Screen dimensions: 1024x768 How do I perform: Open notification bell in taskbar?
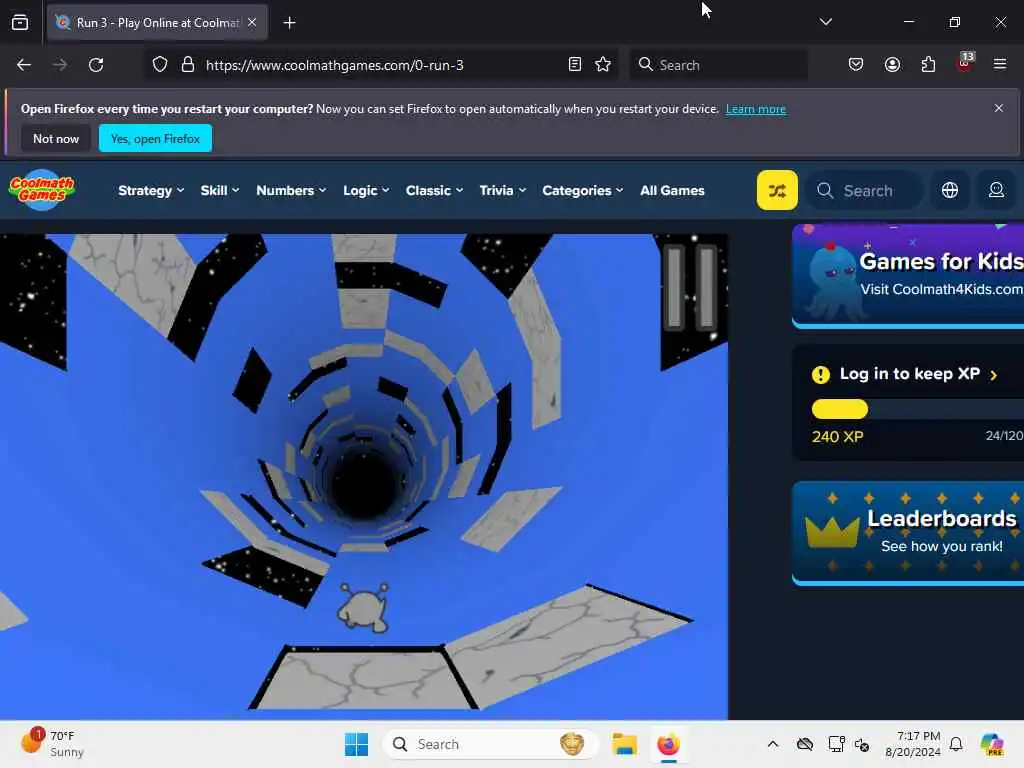(956, 744)
